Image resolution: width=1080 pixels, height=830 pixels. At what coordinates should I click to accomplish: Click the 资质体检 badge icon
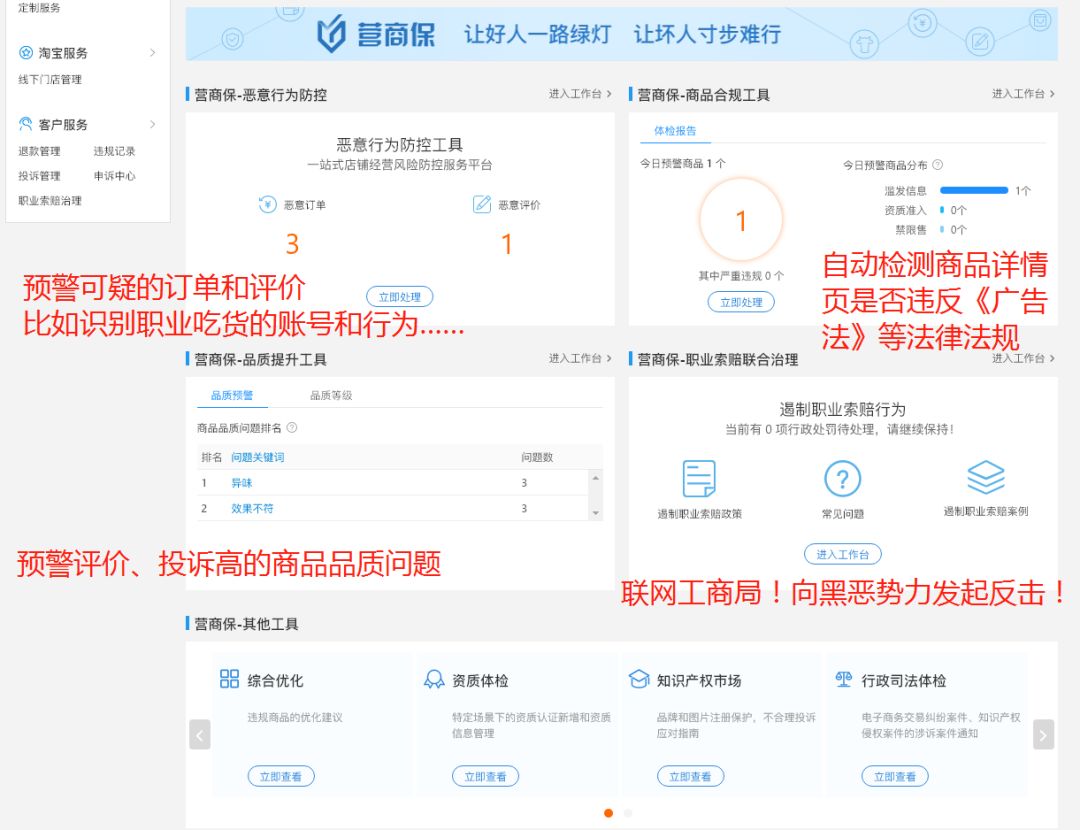tap(434, 679)
